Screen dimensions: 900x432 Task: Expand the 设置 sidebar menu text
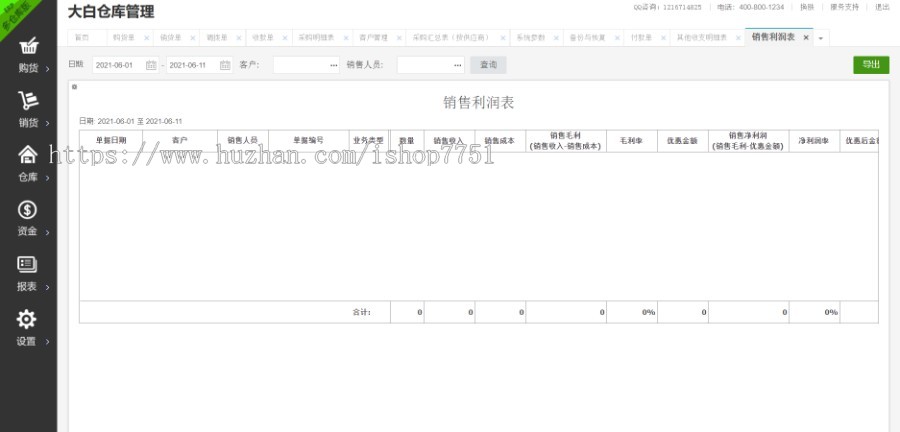tap(26, 341)
